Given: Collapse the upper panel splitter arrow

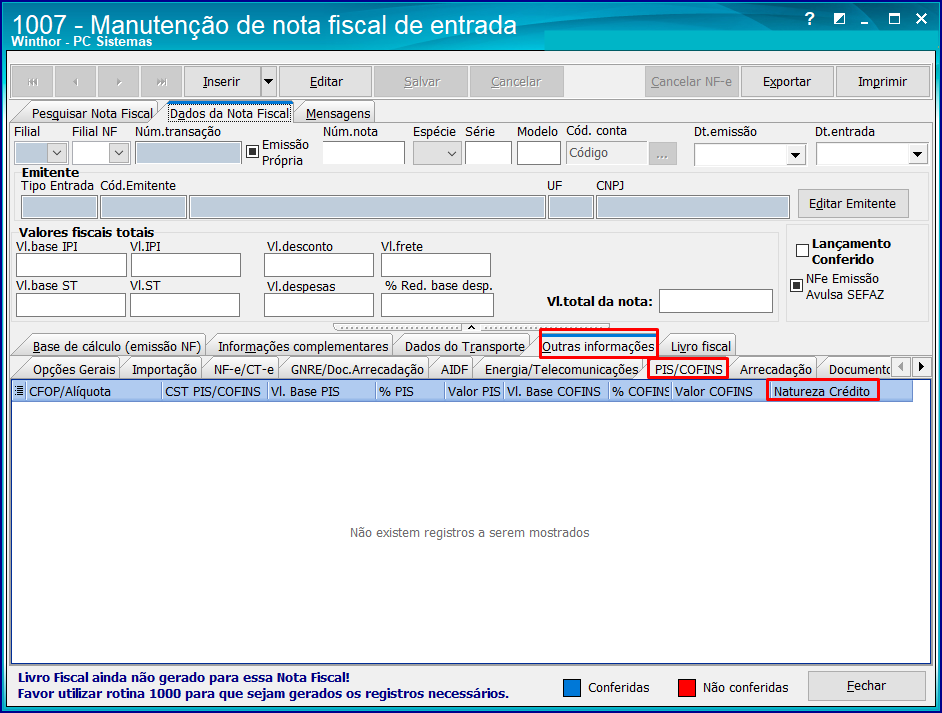Looking at the screenshot, I should click(x=472, y=327).
